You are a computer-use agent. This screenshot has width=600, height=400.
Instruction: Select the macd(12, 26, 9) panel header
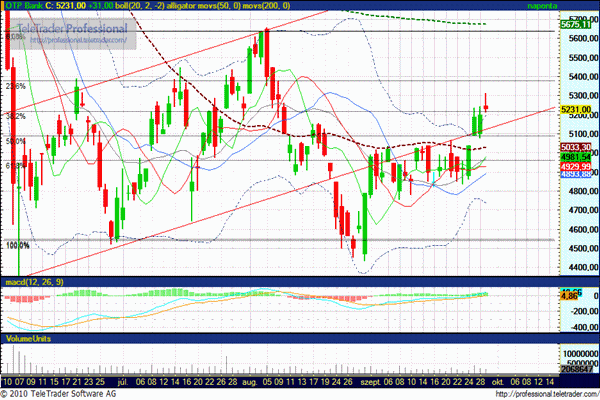click(x=34, y=285)
